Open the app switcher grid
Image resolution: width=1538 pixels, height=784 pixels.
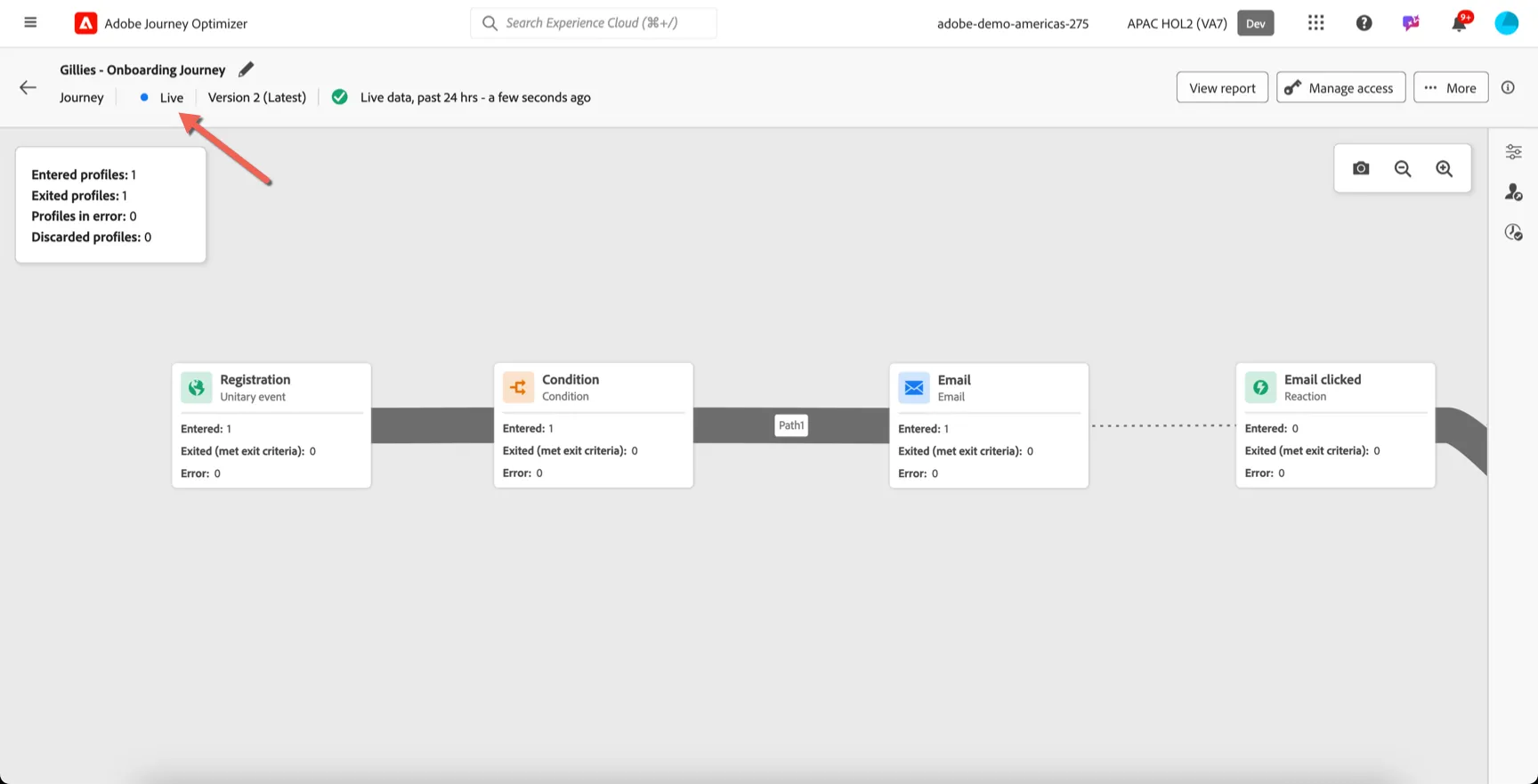coord(1315,23)
